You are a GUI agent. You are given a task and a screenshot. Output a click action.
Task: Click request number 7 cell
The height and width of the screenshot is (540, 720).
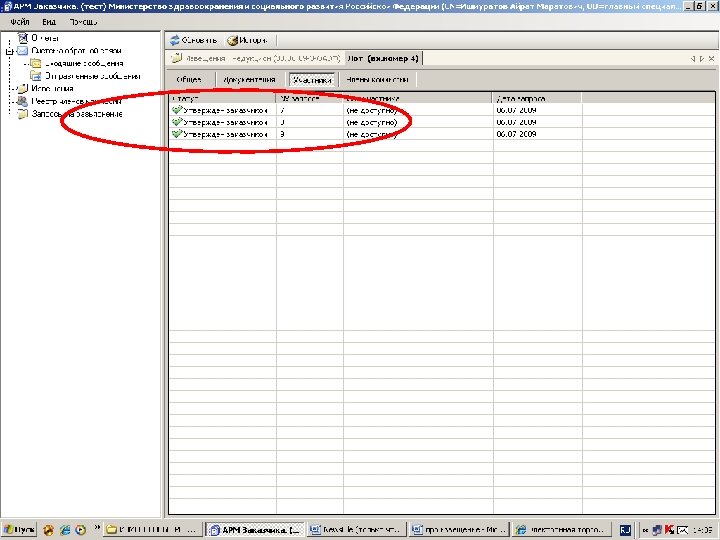[x=309, y=110]
